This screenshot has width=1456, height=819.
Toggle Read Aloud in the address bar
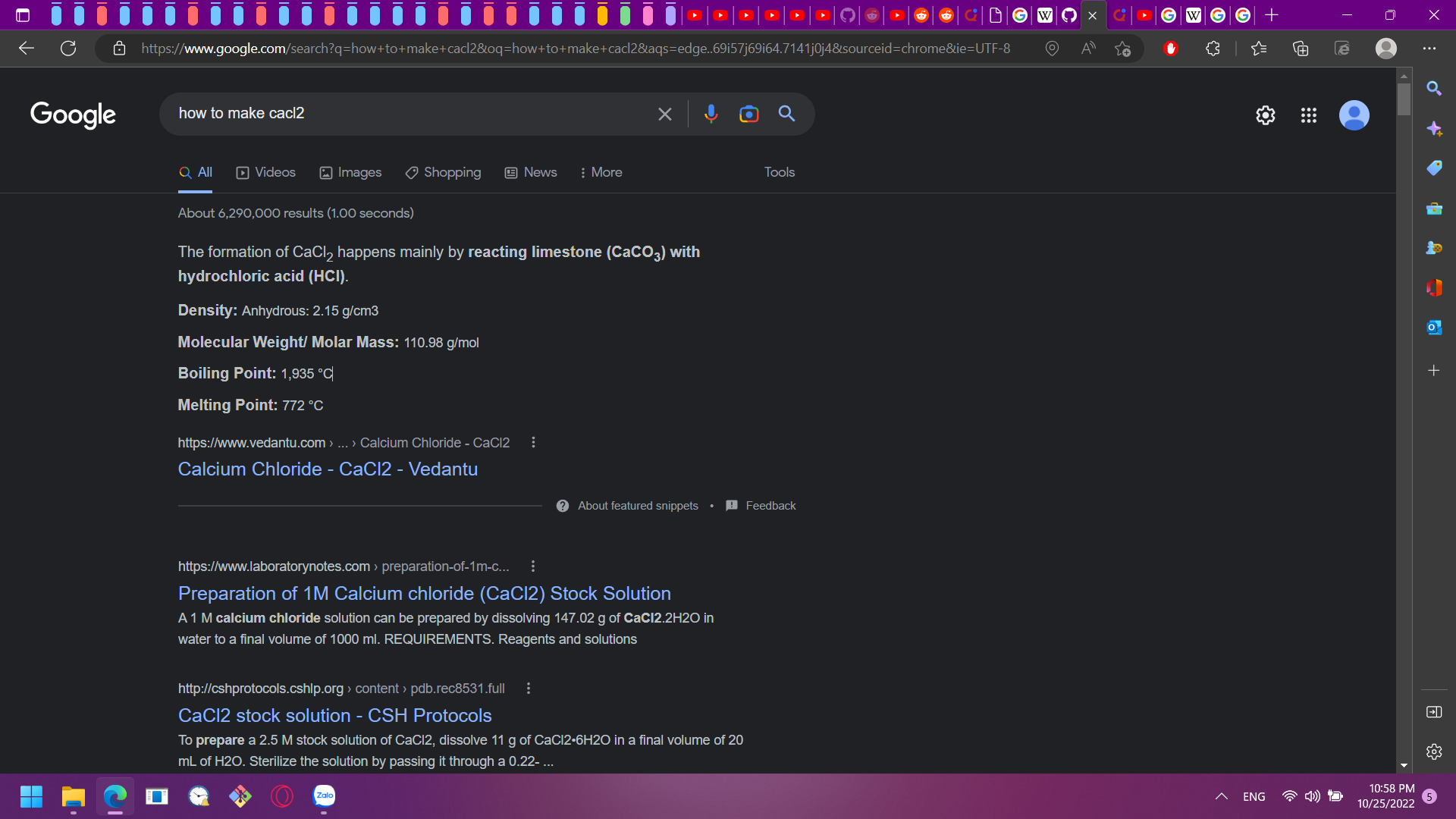1088,48
